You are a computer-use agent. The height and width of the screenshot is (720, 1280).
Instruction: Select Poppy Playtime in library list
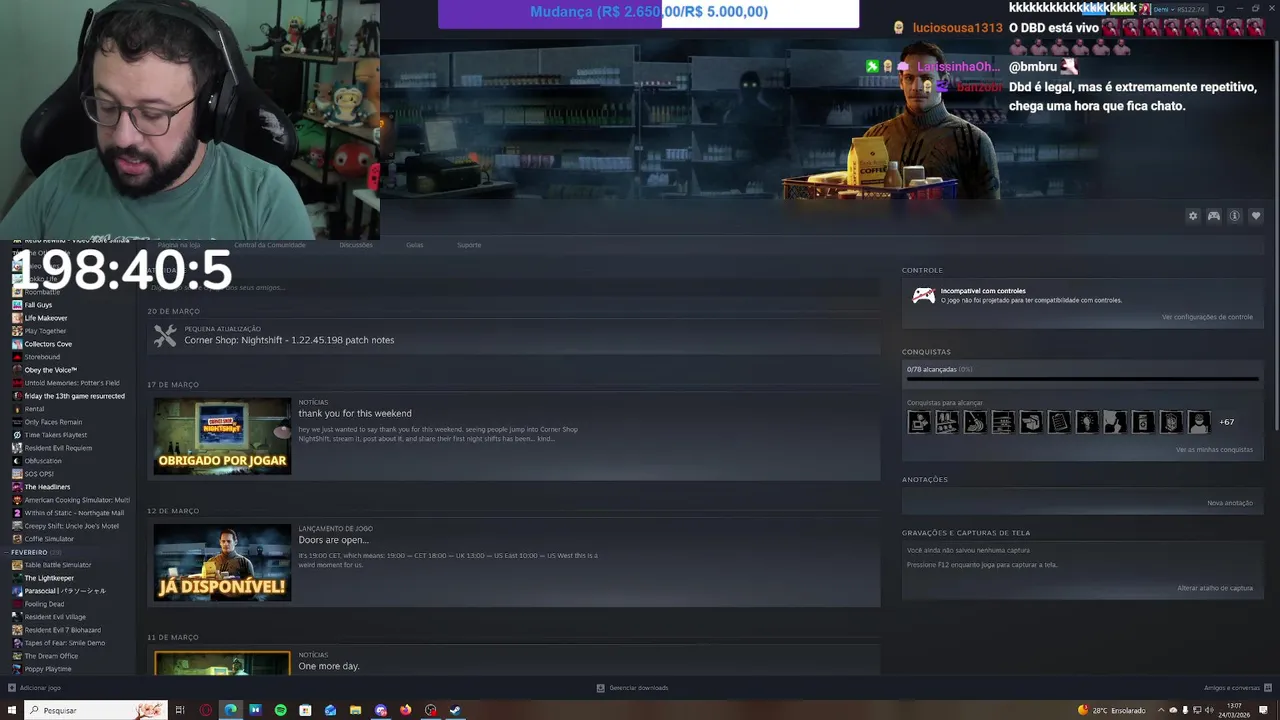(x=48, y=669)
